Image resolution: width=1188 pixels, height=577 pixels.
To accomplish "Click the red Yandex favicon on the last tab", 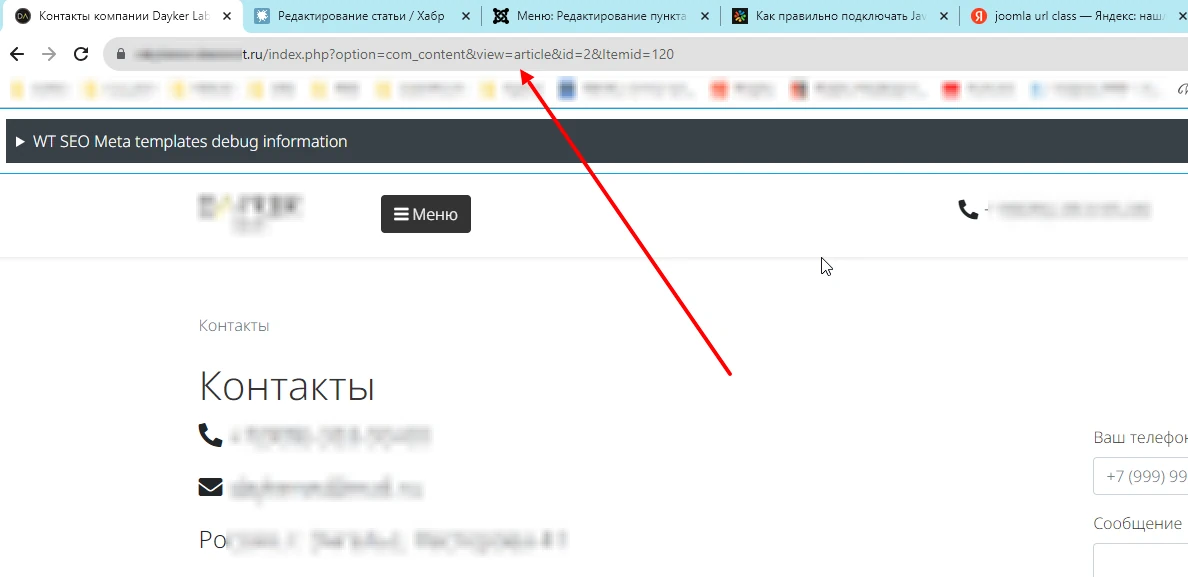I will click(x=977, y=16).
